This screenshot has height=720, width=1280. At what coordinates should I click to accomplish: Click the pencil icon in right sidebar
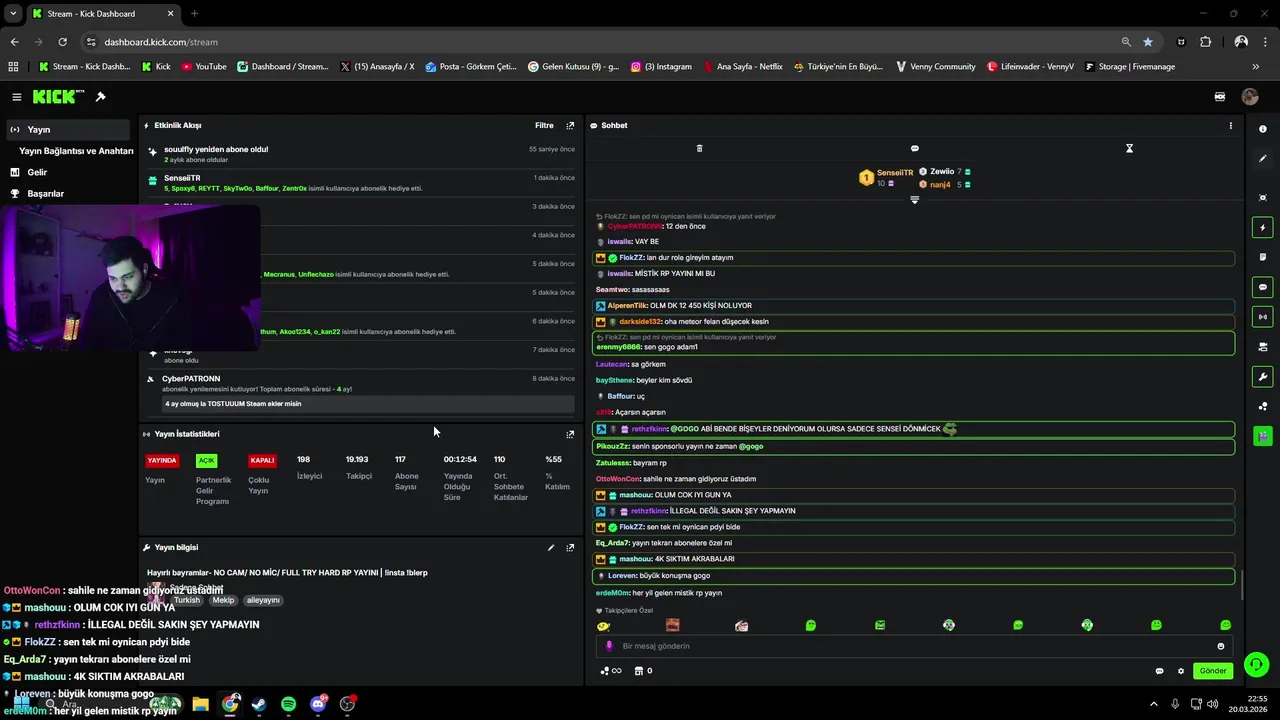tap(1263, 159)
